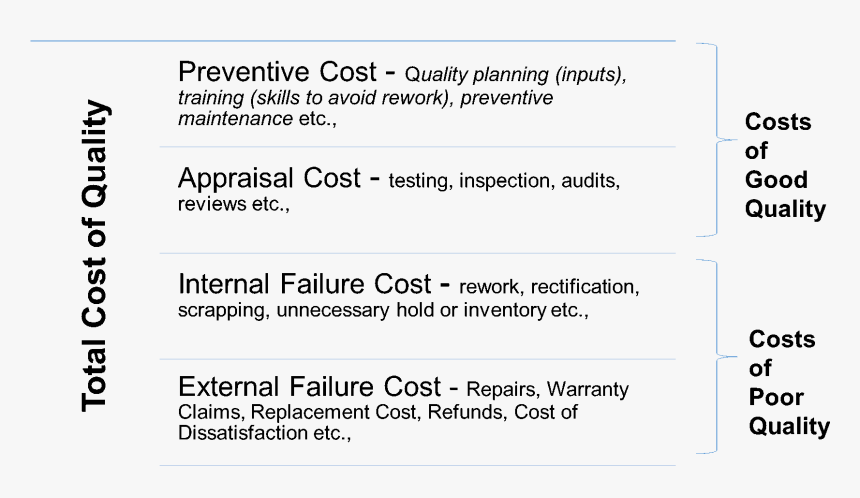860x498 pixels.
Task: Click the External Failure Cost heading
Action: click(309, 386)
